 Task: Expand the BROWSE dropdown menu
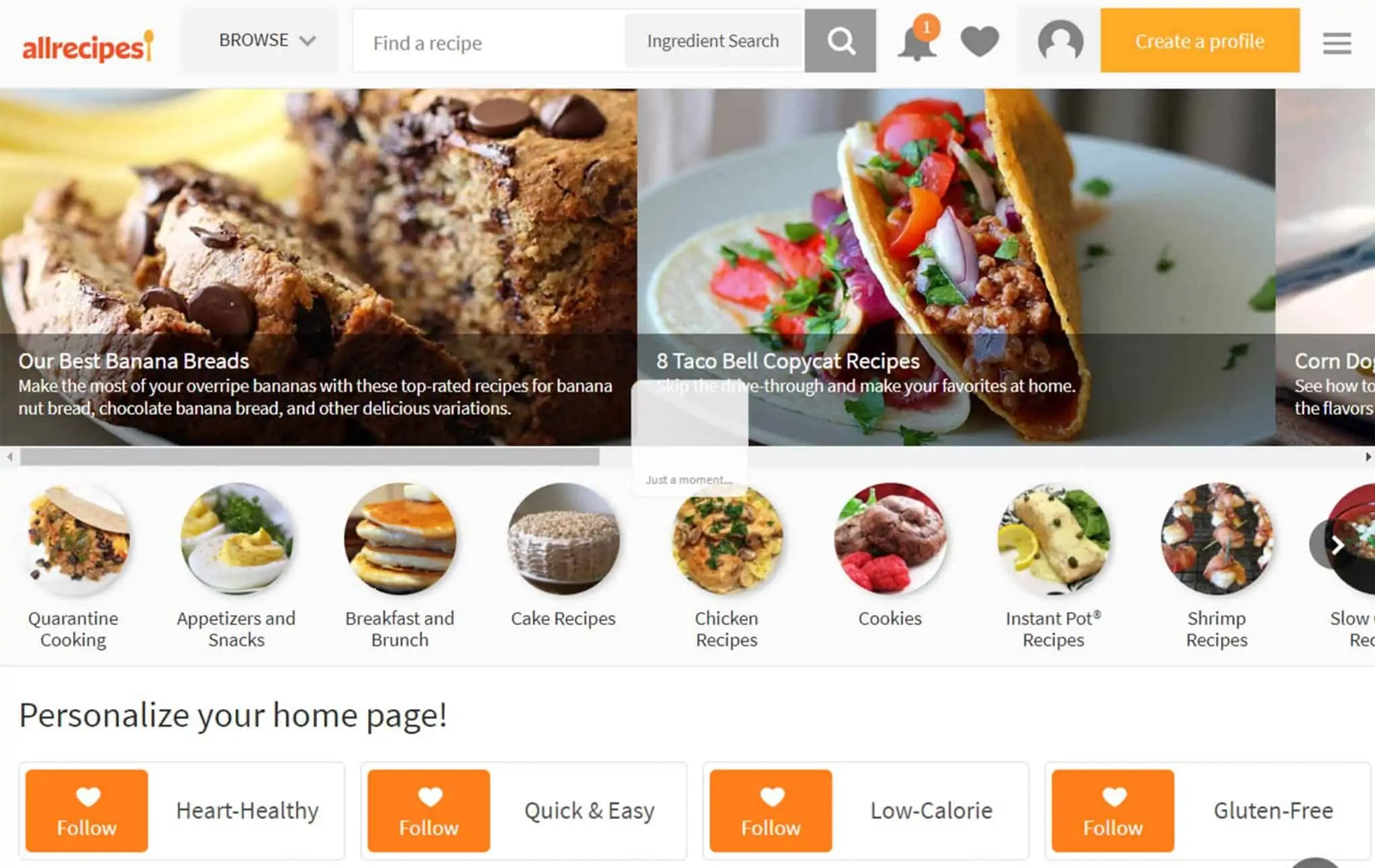click(x=263, y=40)
